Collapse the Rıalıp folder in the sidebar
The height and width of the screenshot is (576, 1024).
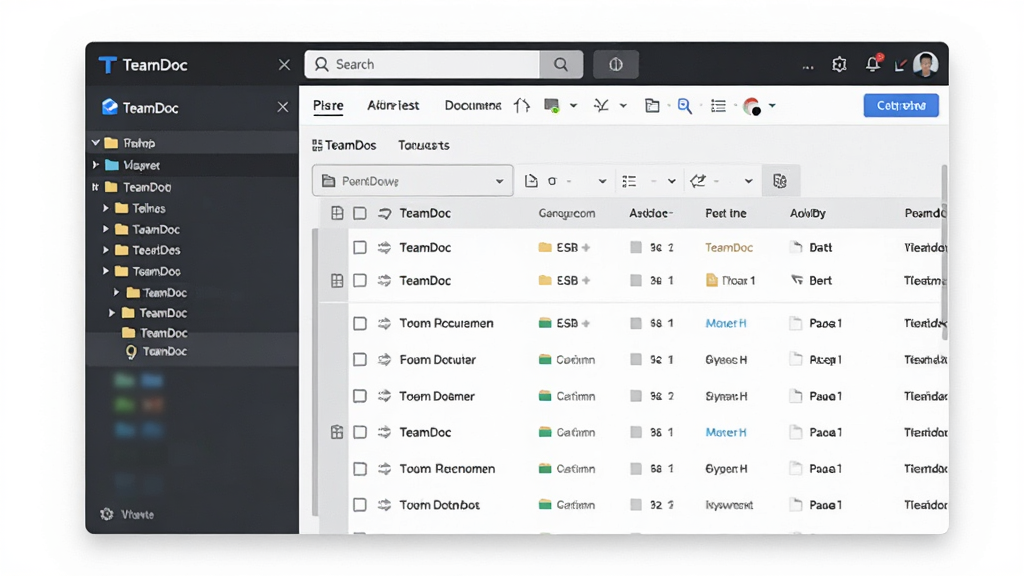point(96,142)
